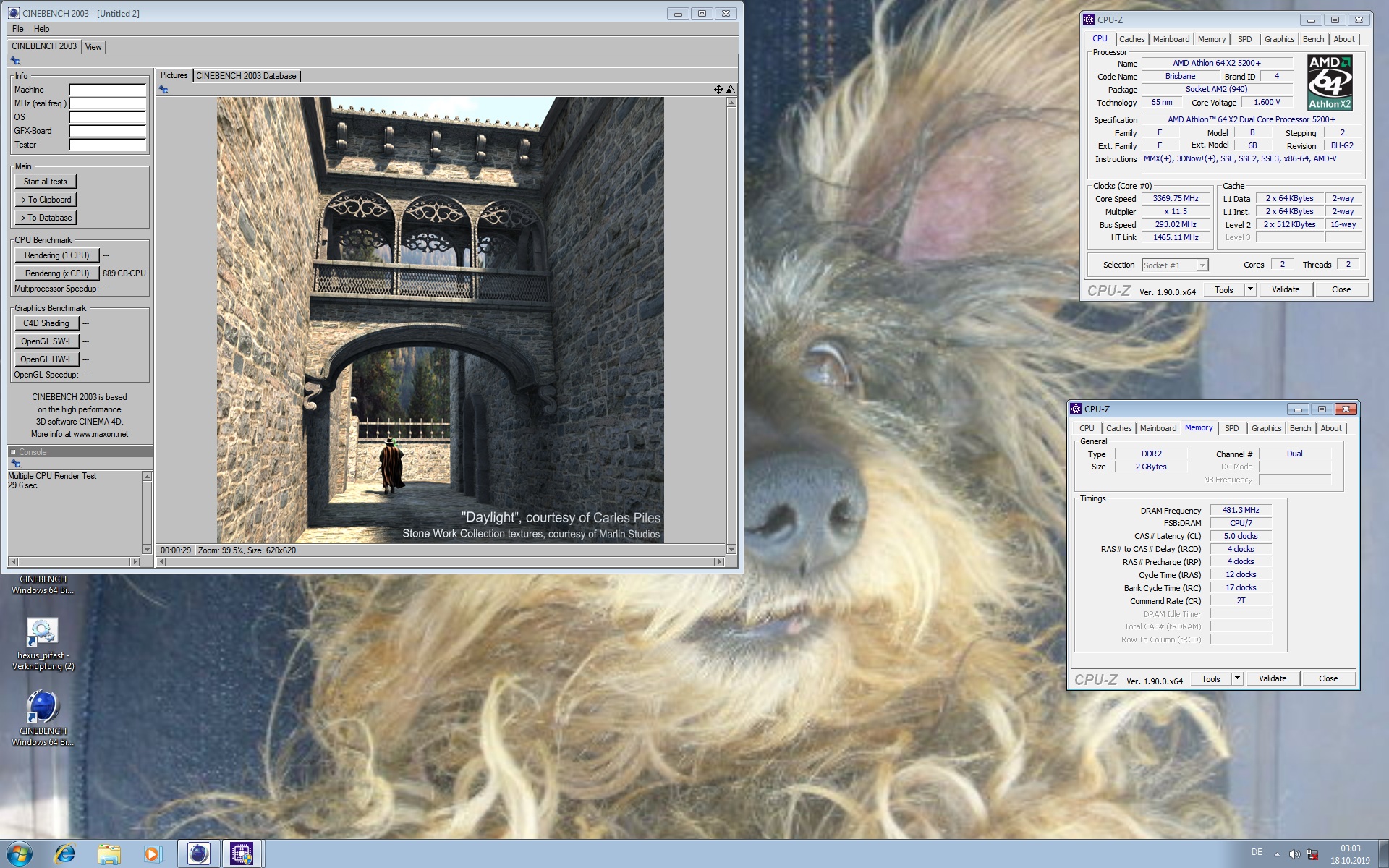Click the pin icon in Pictures panel

(x=163, y=90)
